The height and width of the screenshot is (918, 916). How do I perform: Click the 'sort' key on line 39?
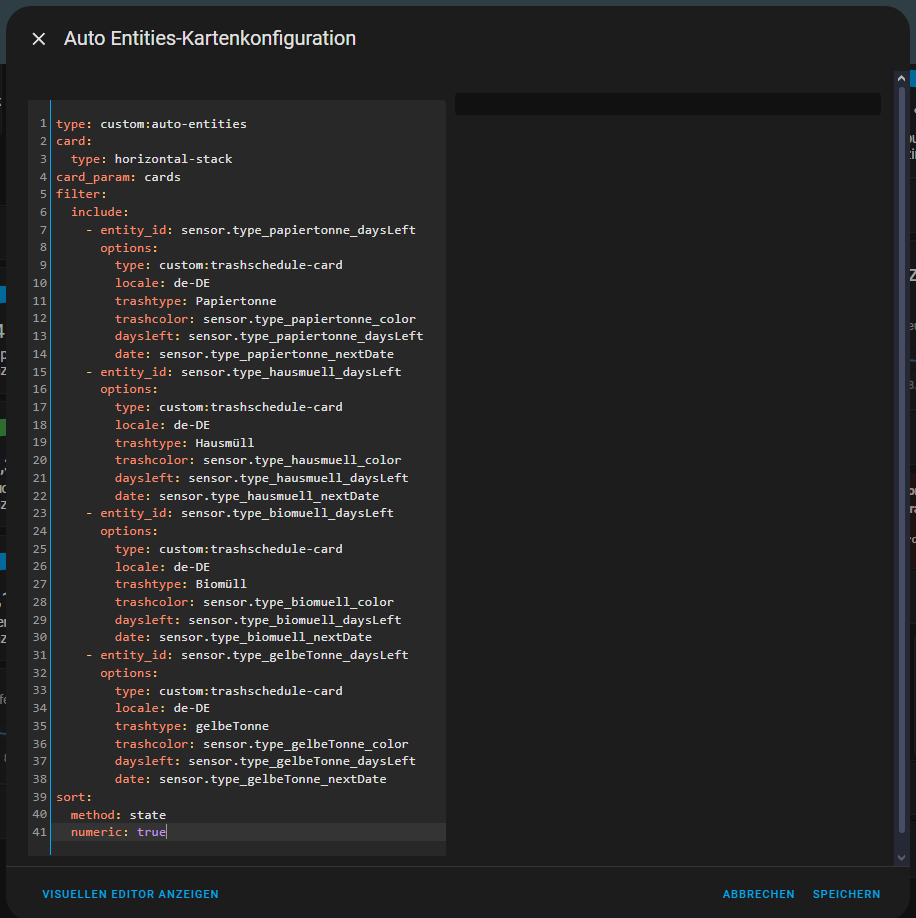point(71,797)
